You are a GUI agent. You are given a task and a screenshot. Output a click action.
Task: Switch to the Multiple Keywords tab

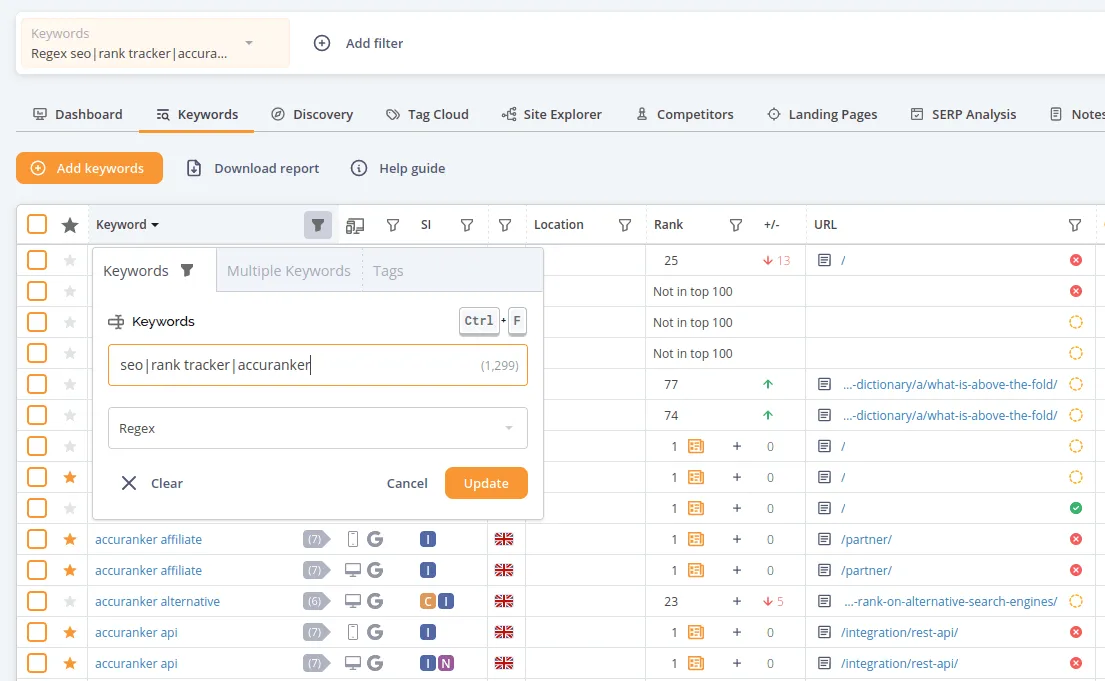pos(289,271)
